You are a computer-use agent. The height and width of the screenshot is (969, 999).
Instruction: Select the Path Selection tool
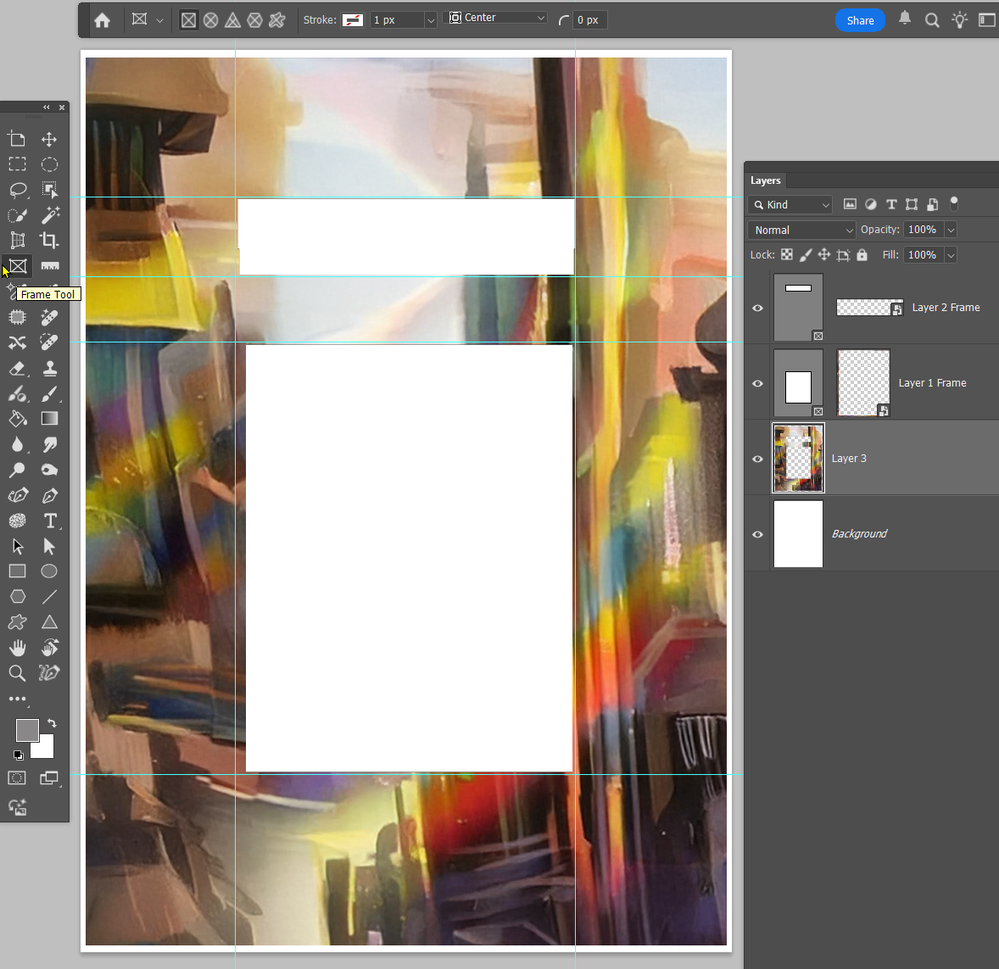point(17,546)
